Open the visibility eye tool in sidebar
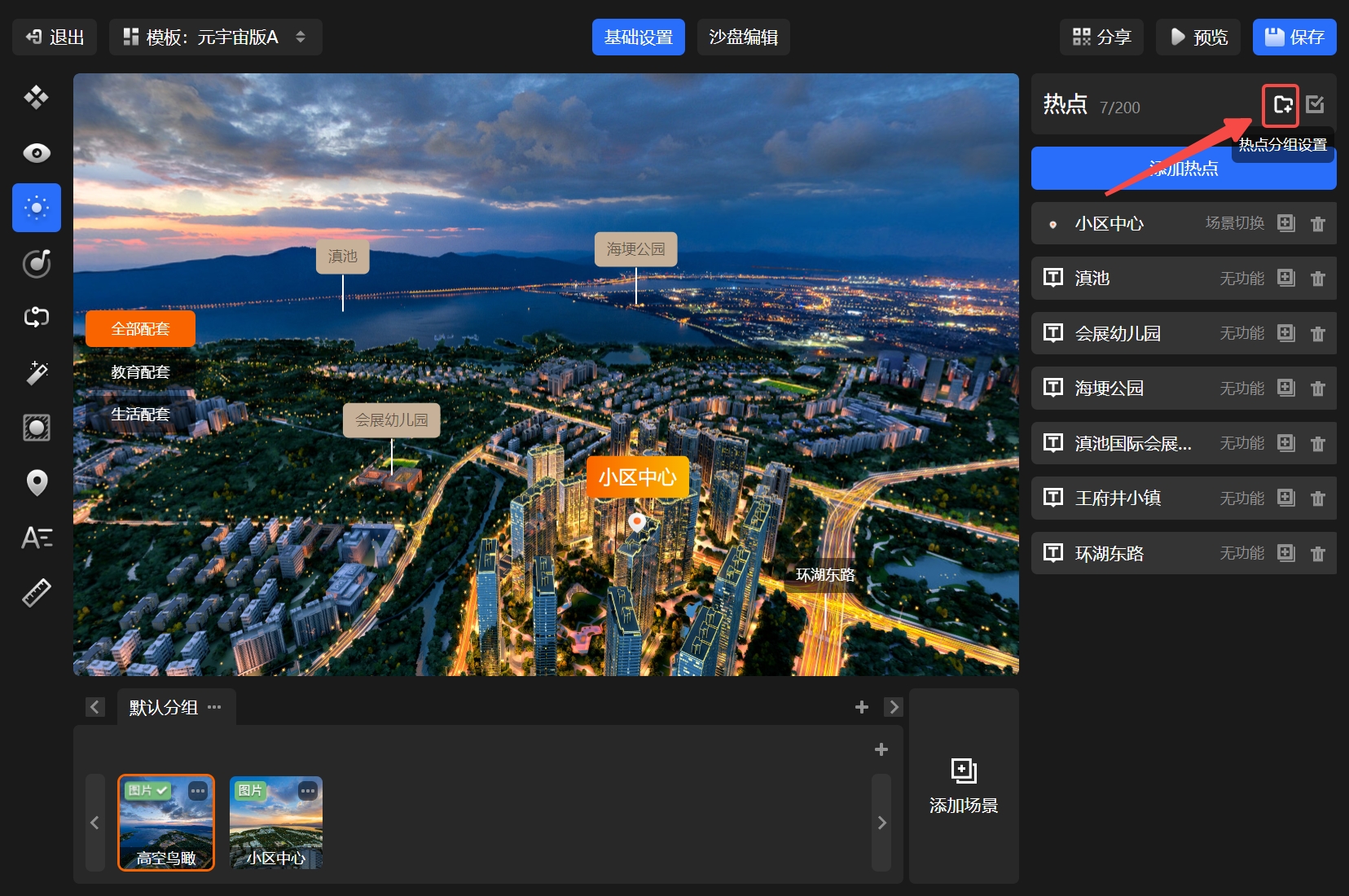The height and width of the screenshot is (896, 1349). (37, 153)
